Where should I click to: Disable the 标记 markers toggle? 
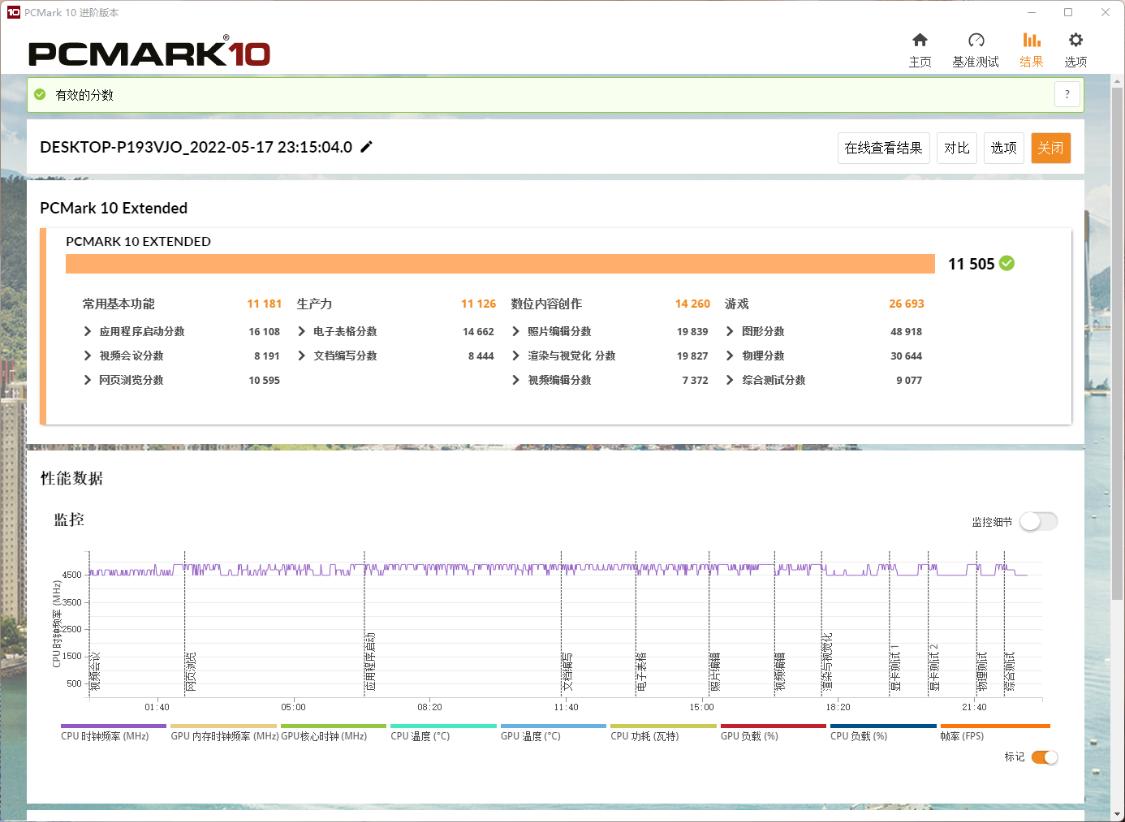[x=1044, y=758]
